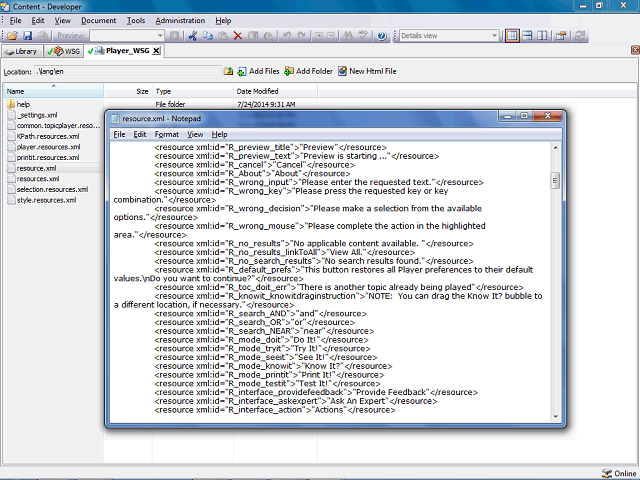Viewport: 640px width, 480px height.
Task: Sort by the Size column header
Action: [x=128, y=91]
